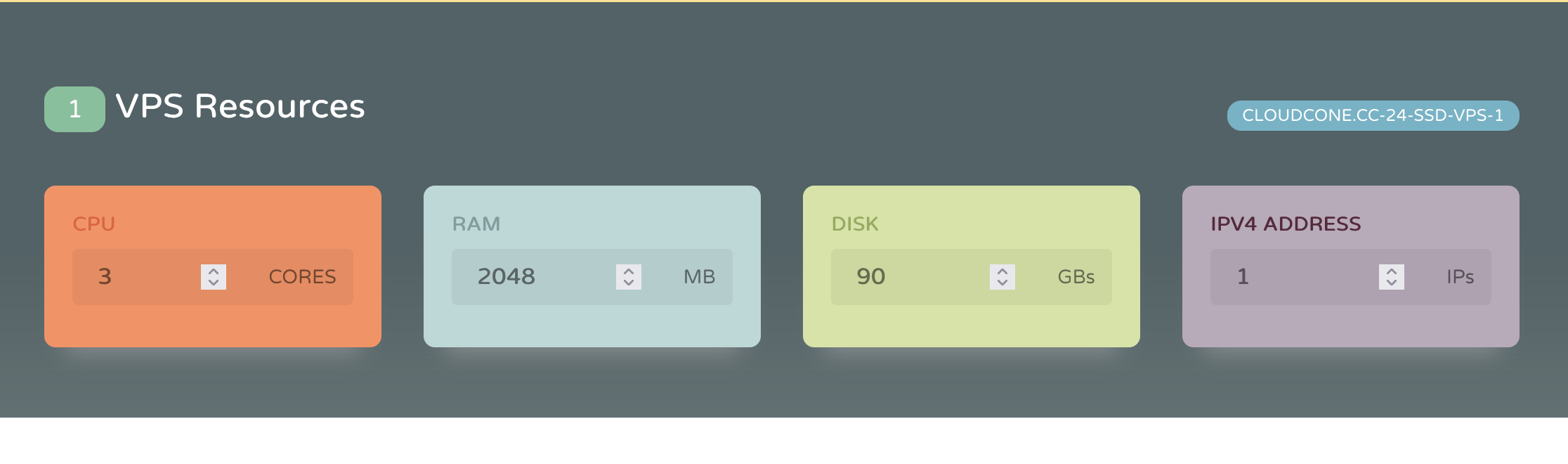Click the RAM decrement down arrow
The image size is (1568, 464).
point(629,283)
